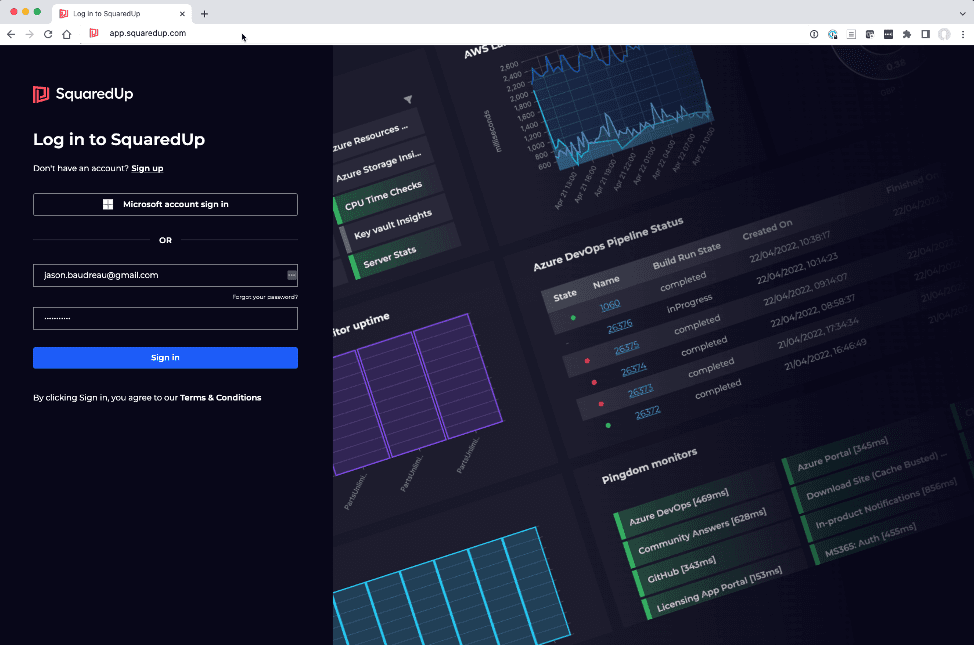The height and width of the screenshot is (645, 974).
Task: Go to the browser home page icon
Action: pos(67,34)
